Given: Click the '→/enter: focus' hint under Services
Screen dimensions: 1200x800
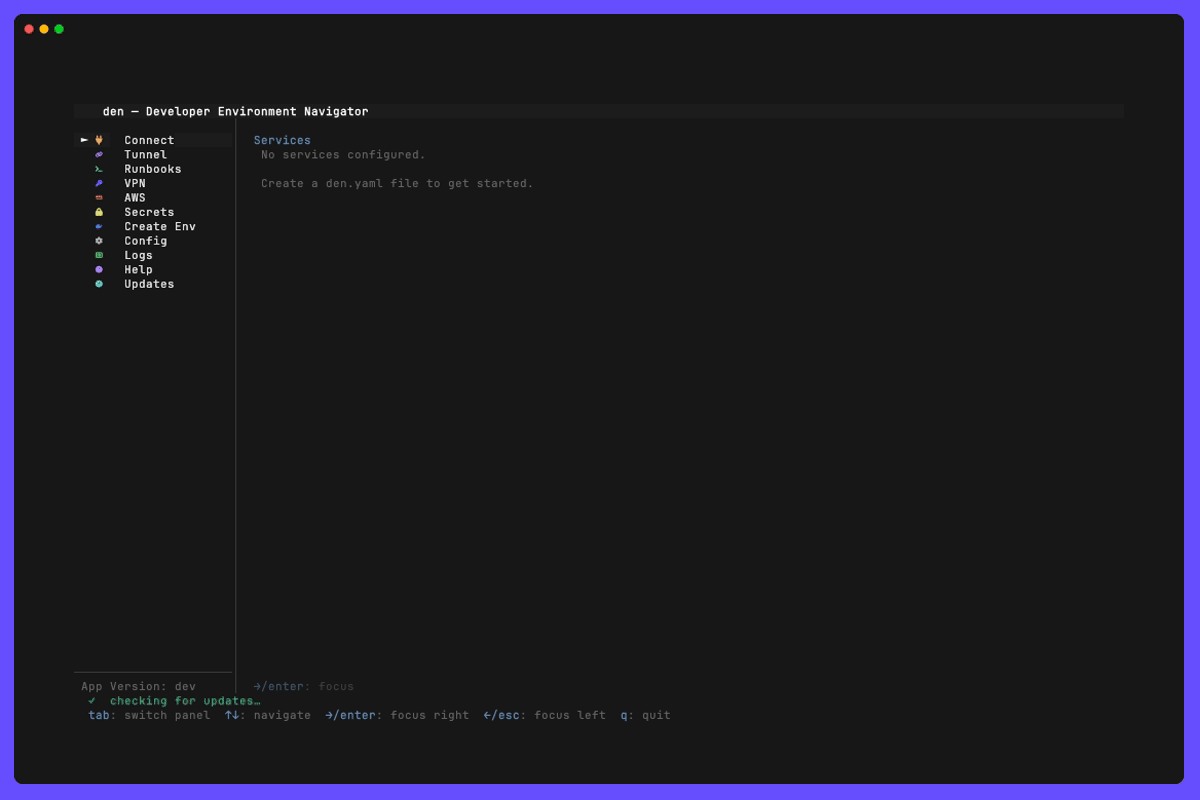Looking at the screenshot, I should click(x=304, y=687).
